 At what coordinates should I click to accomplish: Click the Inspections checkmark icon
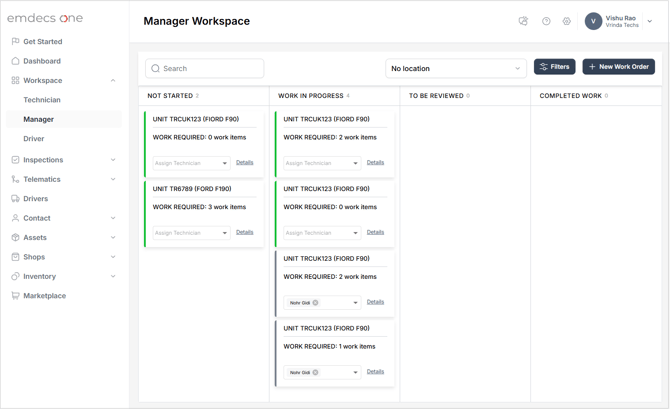point(15,160)
